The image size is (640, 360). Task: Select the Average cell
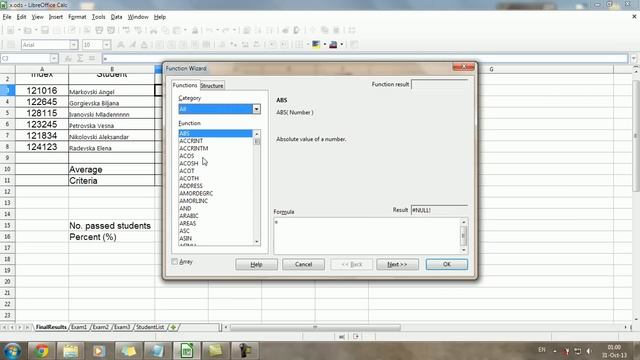pos(112,169)
